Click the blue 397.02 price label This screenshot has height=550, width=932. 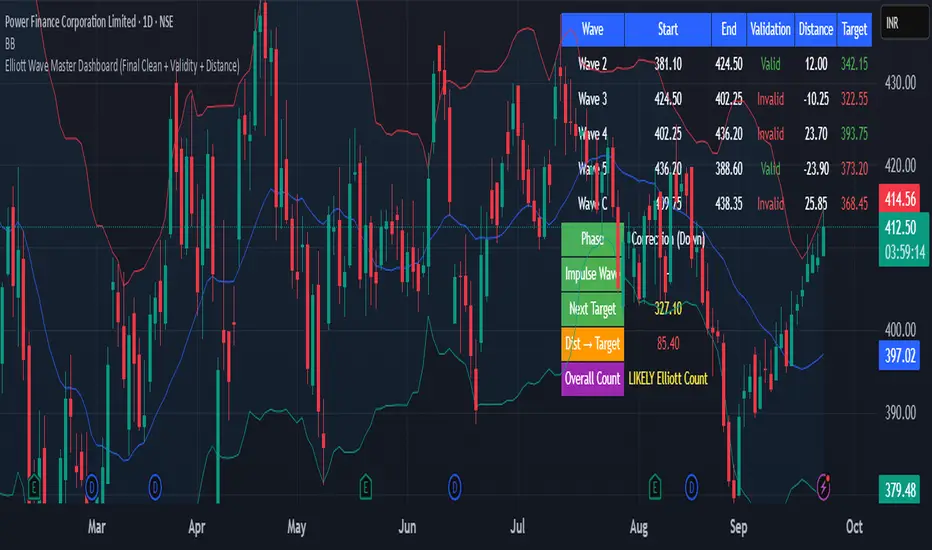point(900,356)
